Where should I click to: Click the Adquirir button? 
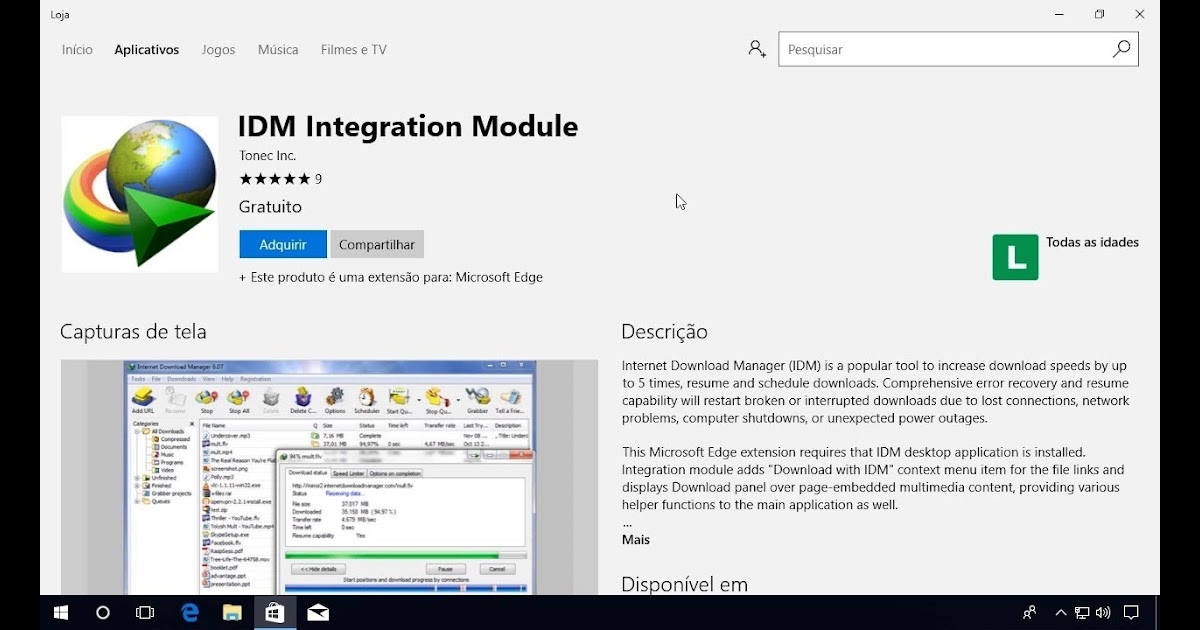[x=283, y=244]
